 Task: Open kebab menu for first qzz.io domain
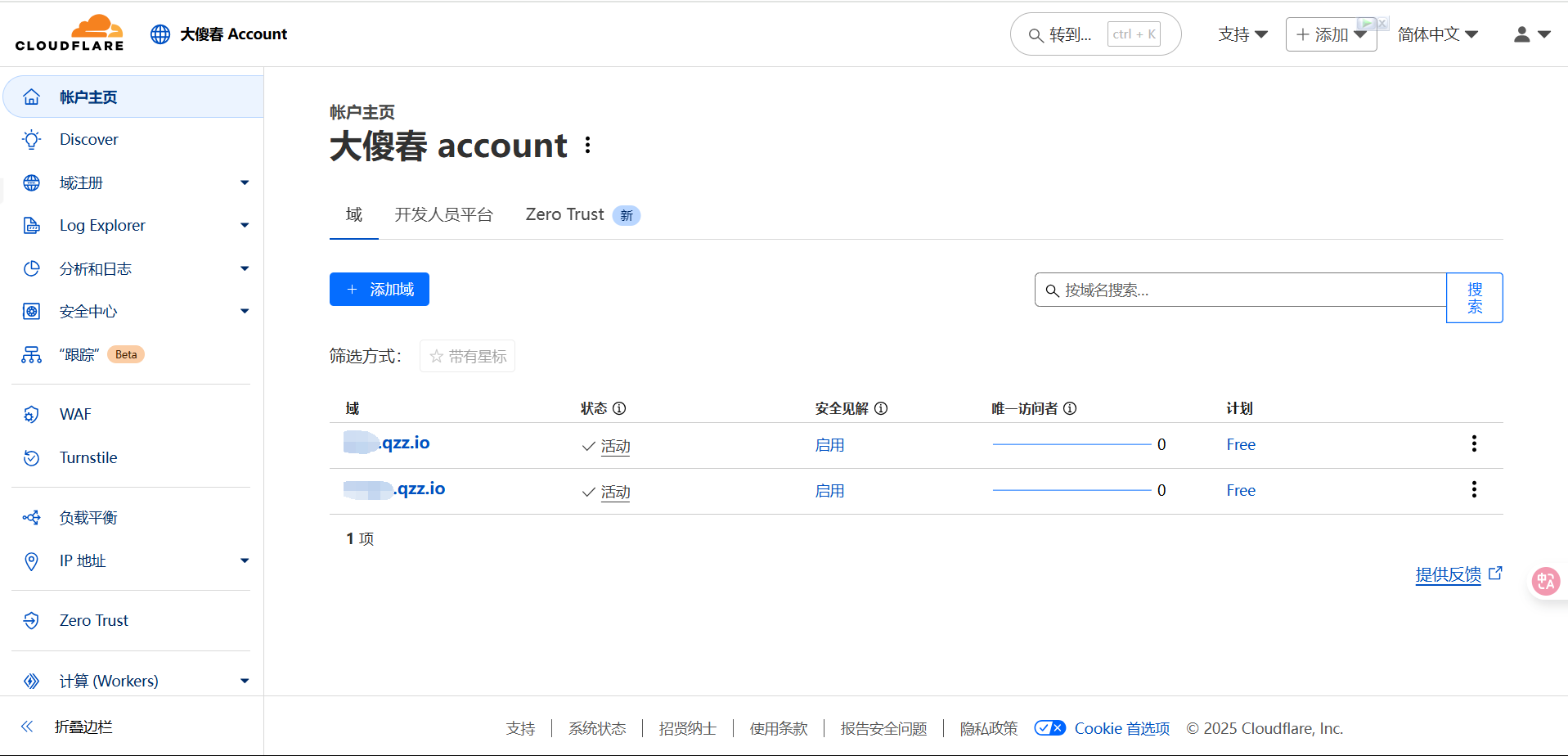click(x=1474, y=443)
